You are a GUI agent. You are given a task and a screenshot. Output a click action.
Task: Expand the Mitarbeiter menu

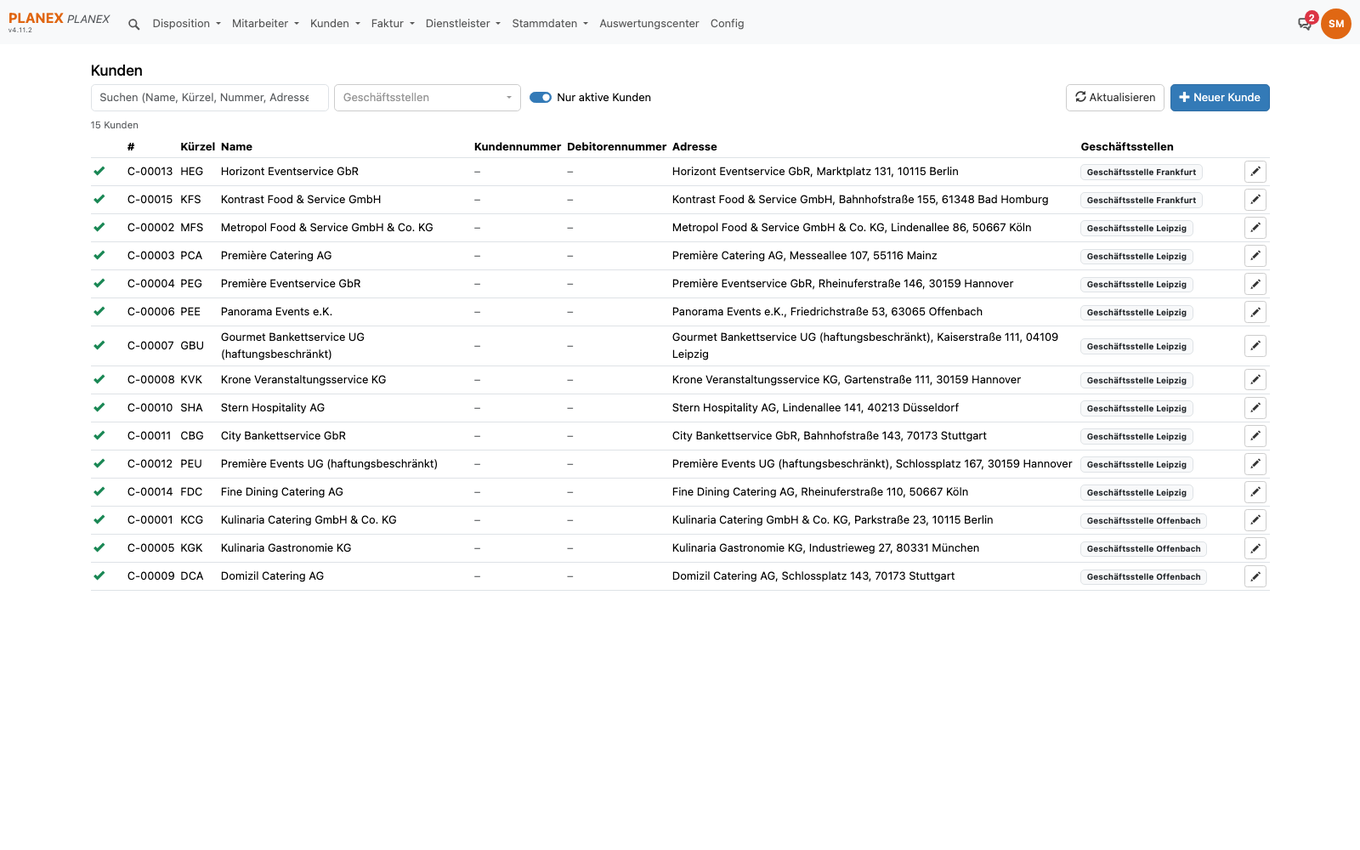(x=265, y=24)
